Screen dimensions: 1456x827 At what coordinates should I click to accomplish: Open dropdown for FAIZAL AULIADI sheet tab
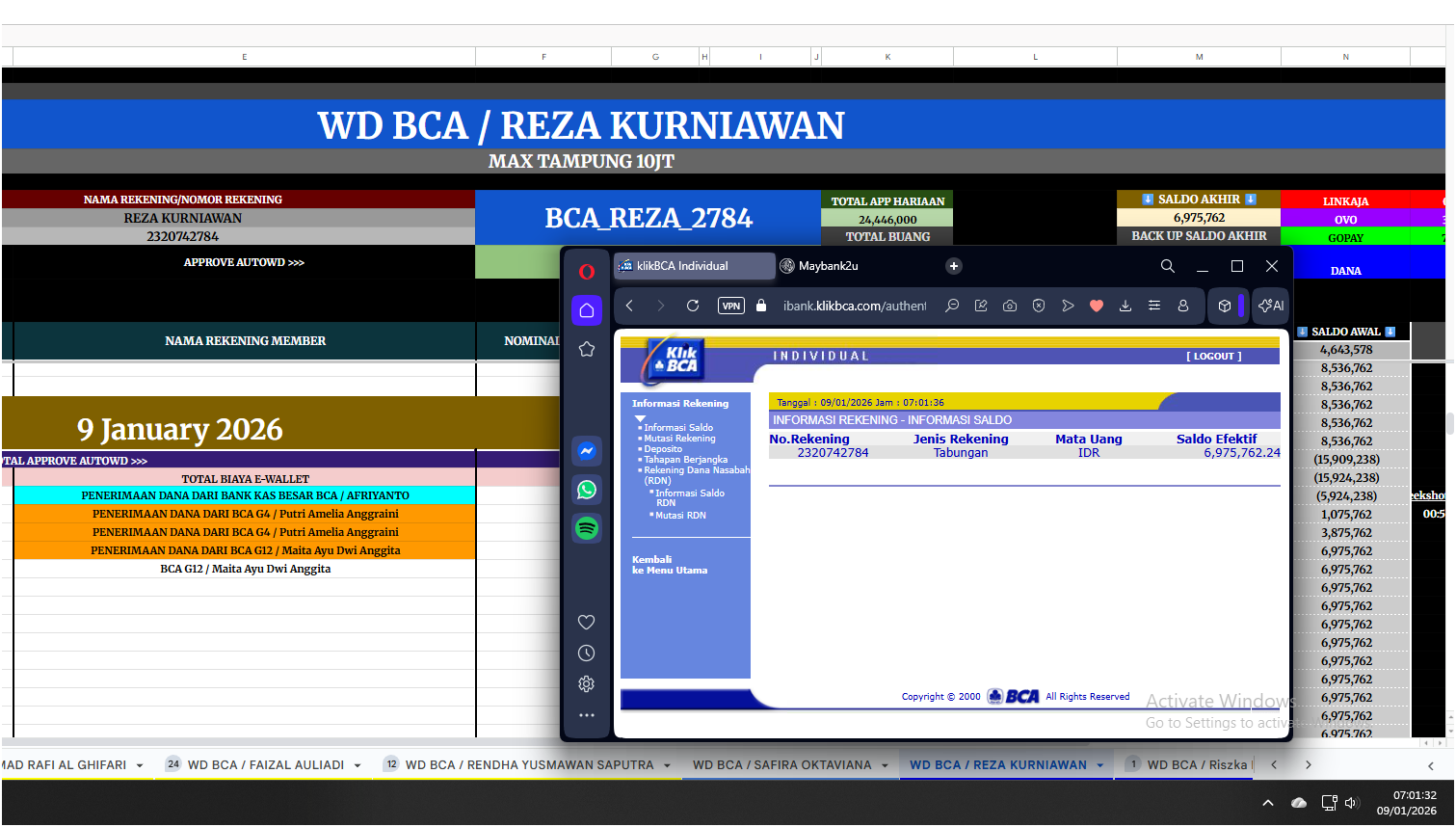[x=357, y=766]
